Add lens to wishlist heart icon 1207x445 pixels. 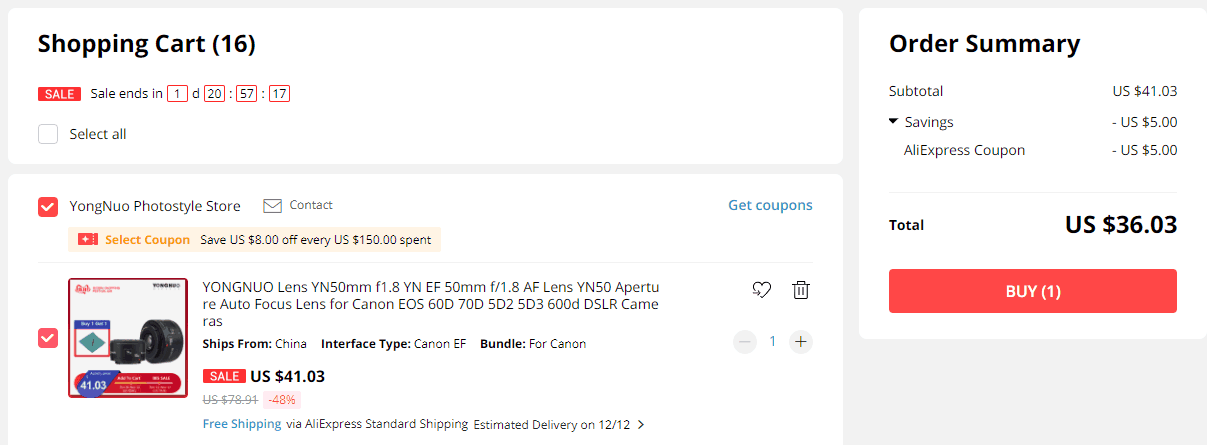[x=762, y=290]
